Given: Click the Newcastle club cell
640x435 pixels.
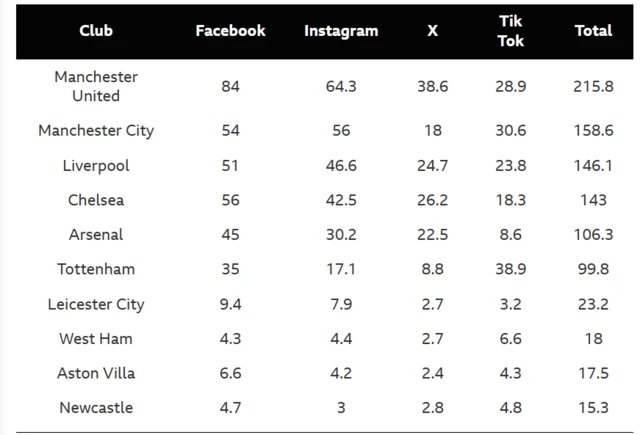Looking at the screenshot, I should pyautogui.click(x=96, y=407).
